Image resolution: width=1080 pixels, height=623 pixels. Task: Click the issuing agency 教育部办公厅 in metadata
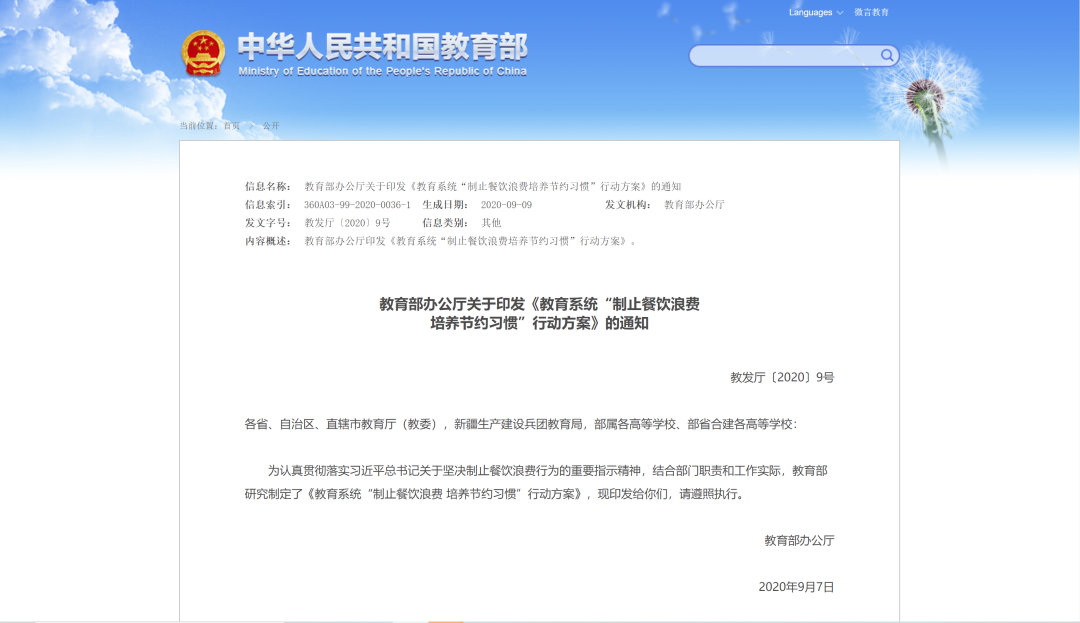point(694,204)
